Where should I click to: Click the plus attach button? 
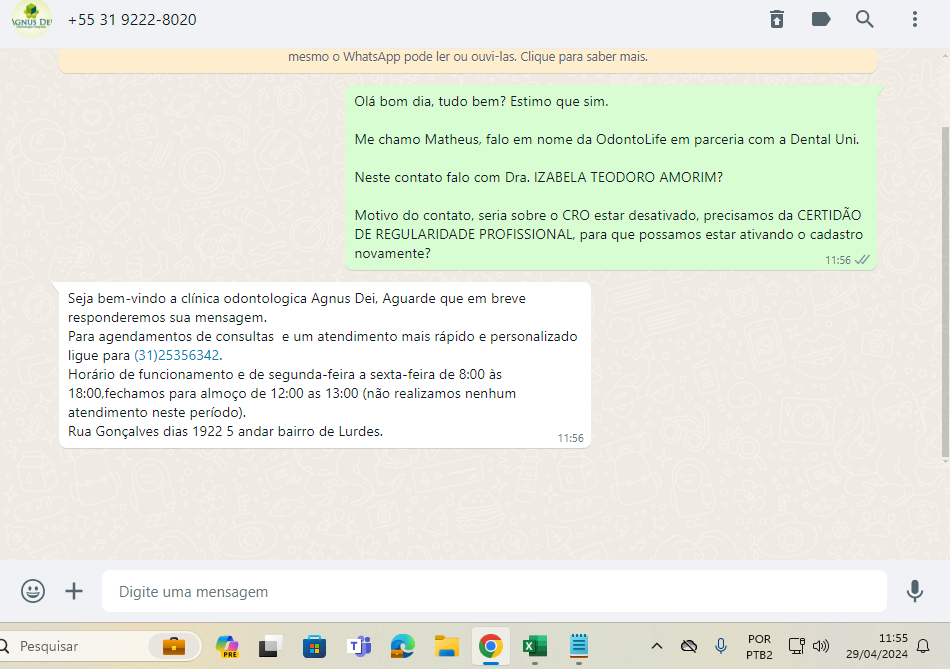[74, 591]
